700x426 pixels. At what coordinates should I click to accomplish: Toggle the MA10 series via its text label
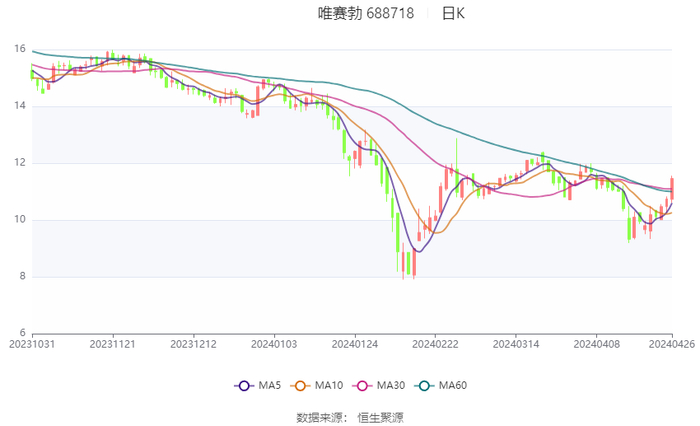click(x=329, y=386)
